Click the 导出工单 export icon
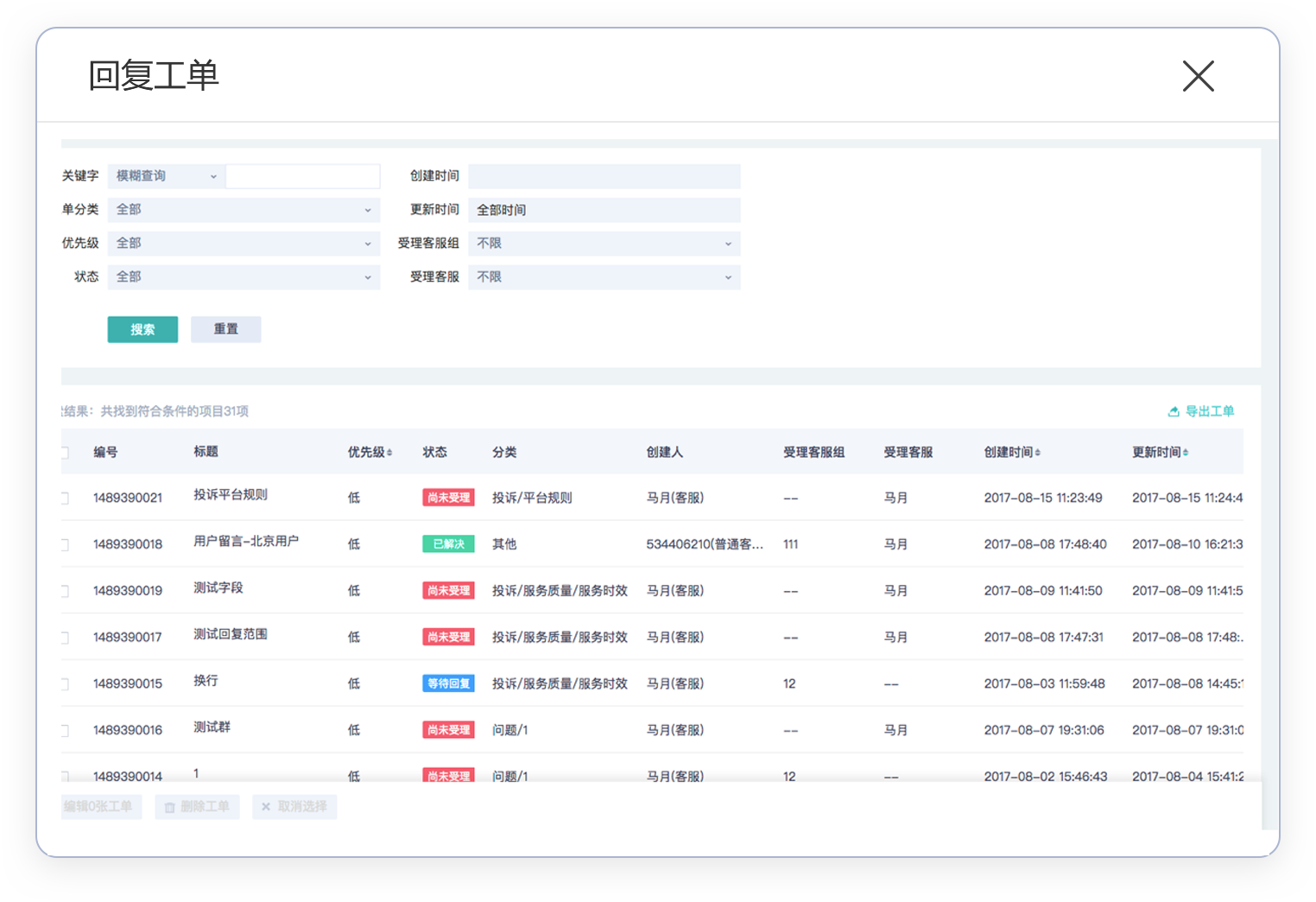Image resolution: width=1316 pixels, height=902 pixels. click(1174, 412)
